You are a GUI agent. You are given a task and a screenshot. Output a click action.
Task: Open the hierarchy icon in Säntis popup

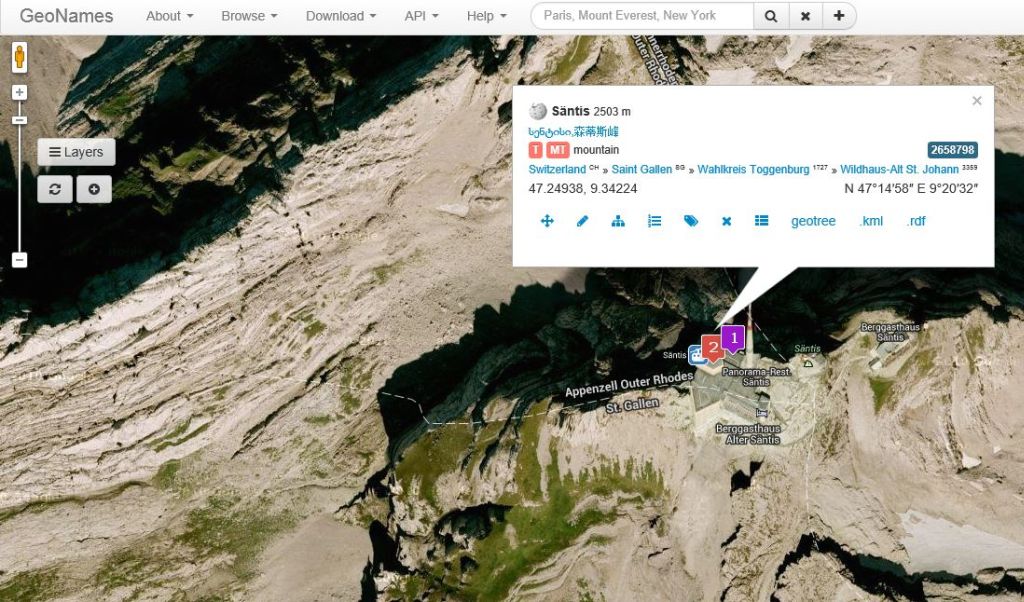pyautogui.click(x=618, y=221)
